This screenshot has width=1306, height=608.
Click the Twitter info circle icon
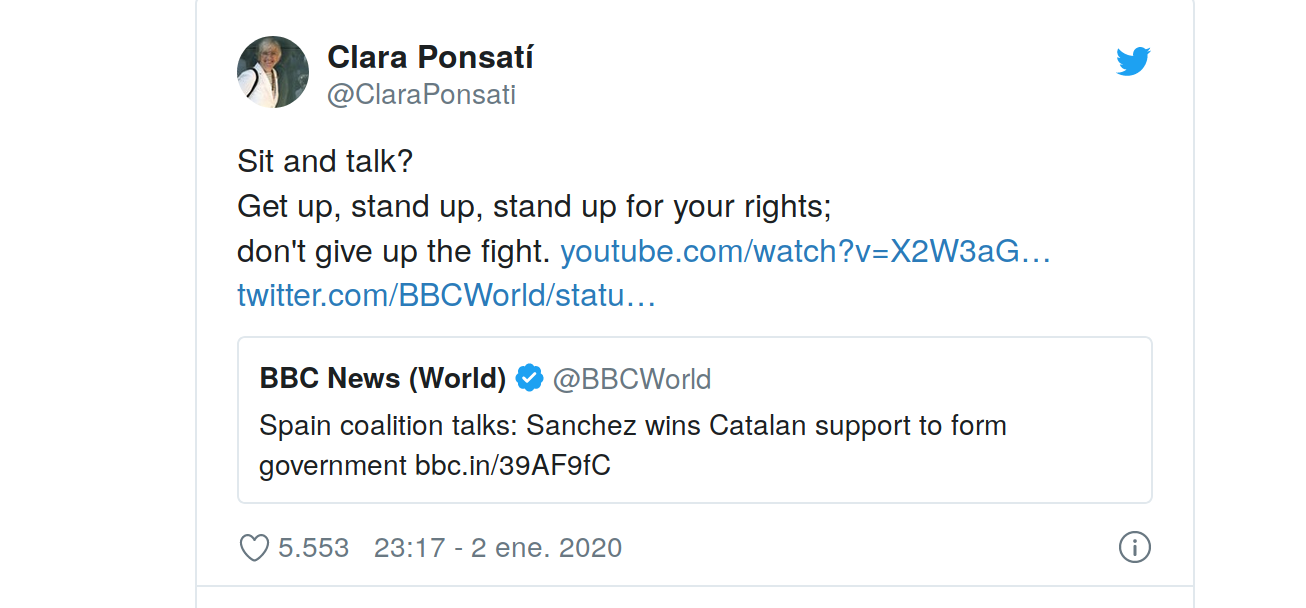coord(1134,547)
